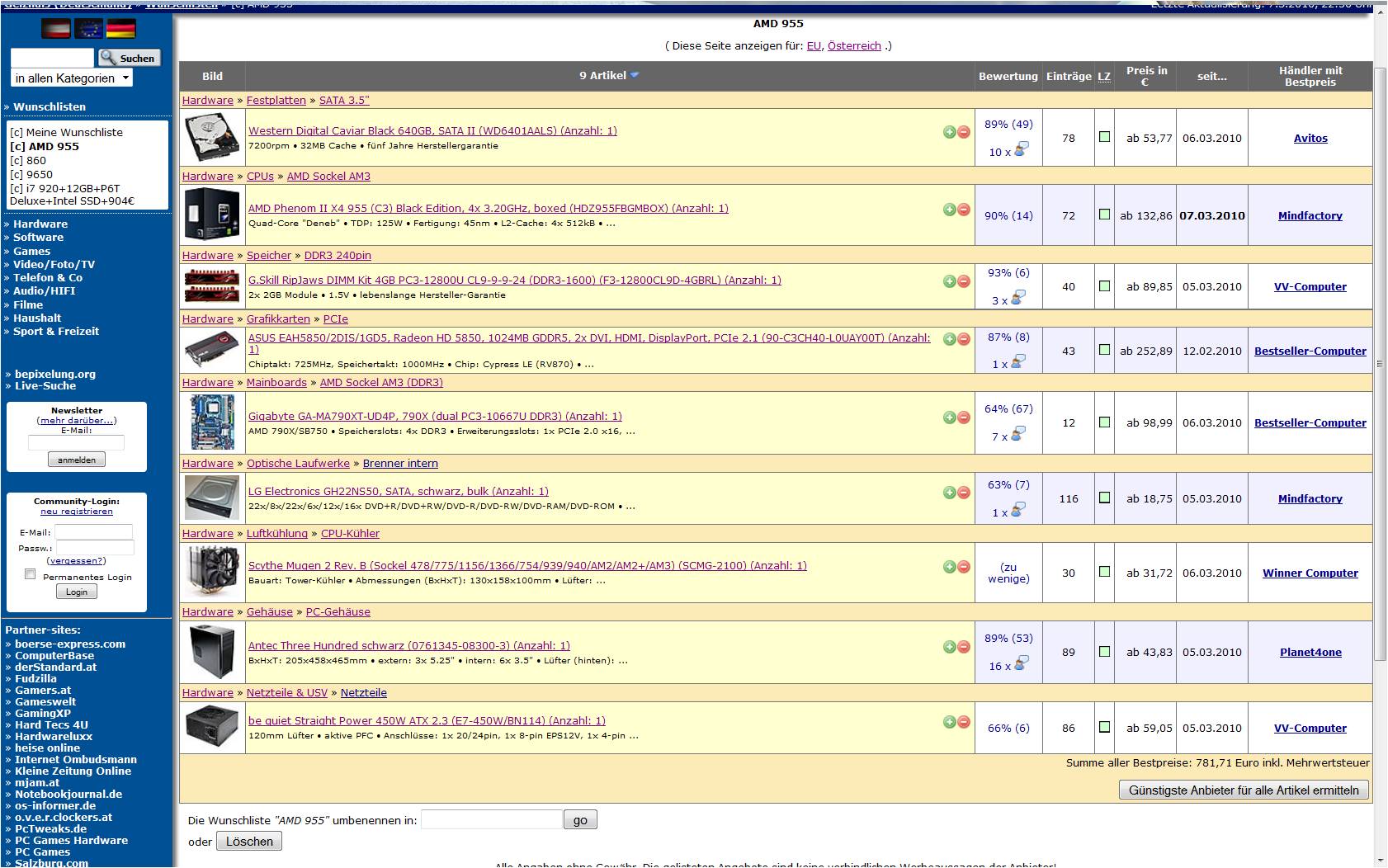This screenshot has height=868, width=1388.
Task: Select the Austrian flag icon
Action: point(56,29)
